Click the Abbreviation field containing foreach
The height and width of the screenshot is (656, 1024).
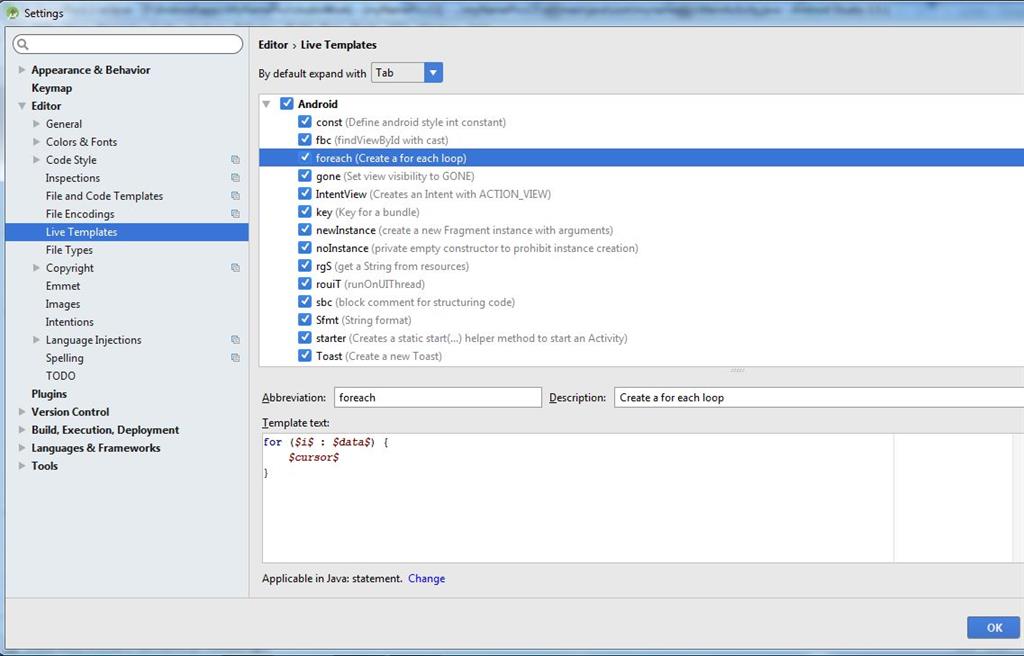(x=438, y=397)
